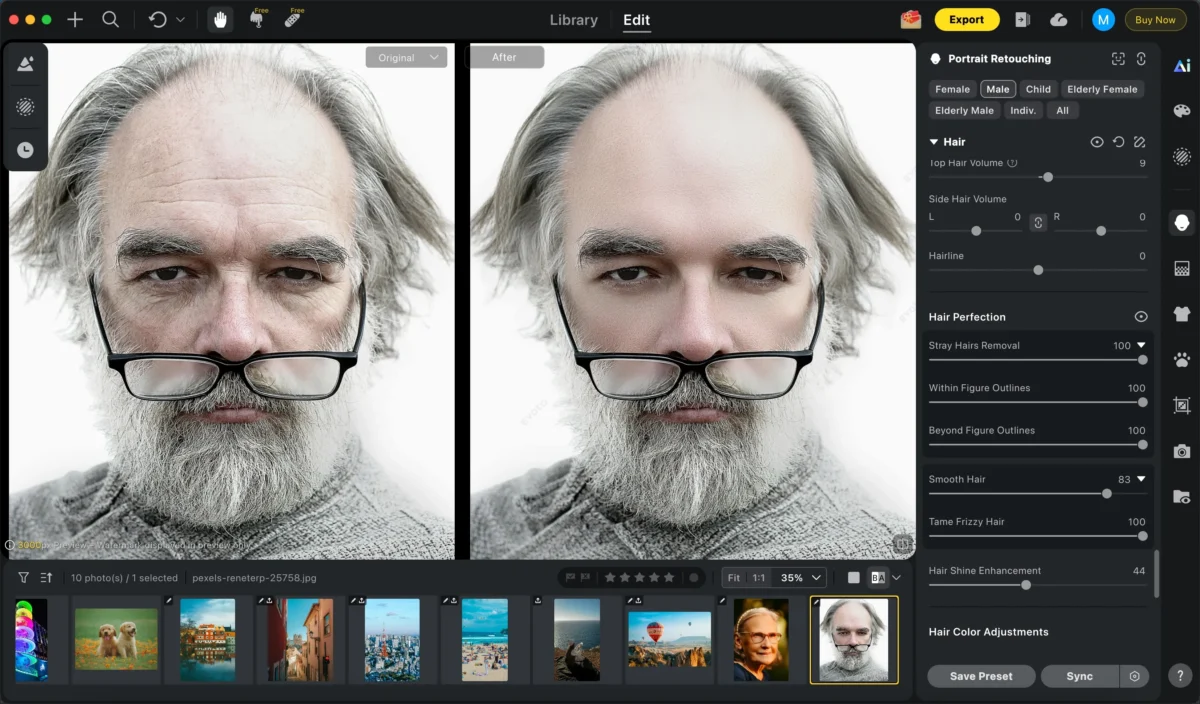Toggle Hair Perfection visibility eye
1200x704 pixels.
[x=1141, y=317]
